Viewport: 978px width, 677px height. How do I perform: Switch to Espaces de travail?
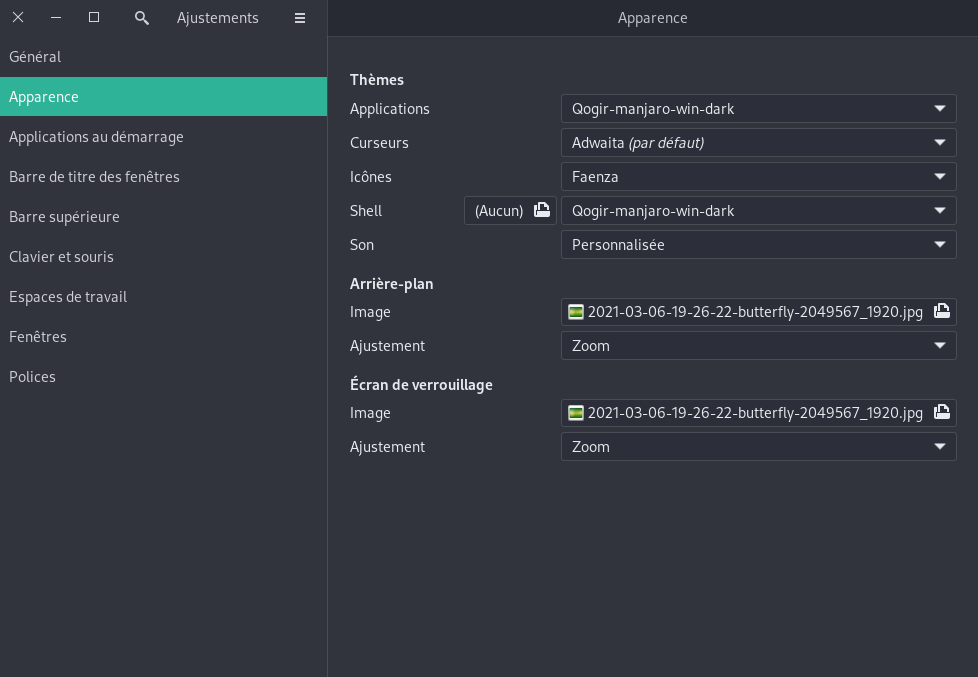tap(163, 296)
